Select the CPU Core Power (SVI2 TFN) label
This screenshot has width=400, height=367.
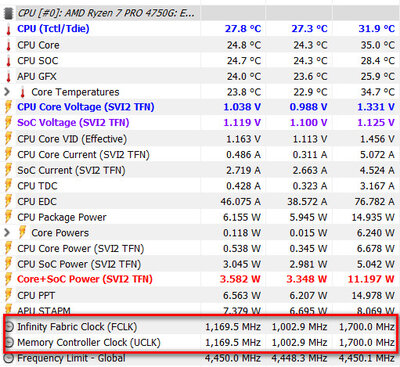pyautogui.click(x=81, y=248)
